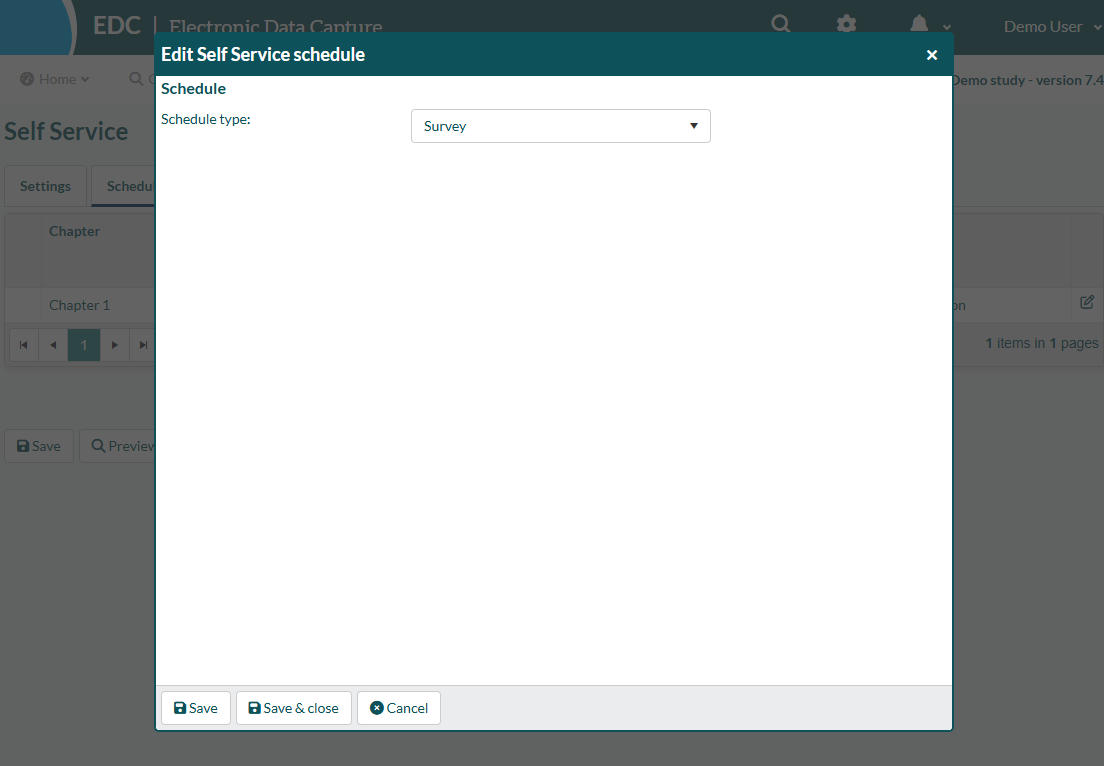The height and width of the screenshot is (766, 1104).
Task: Go to last page of table
Action: click(143, 345)
